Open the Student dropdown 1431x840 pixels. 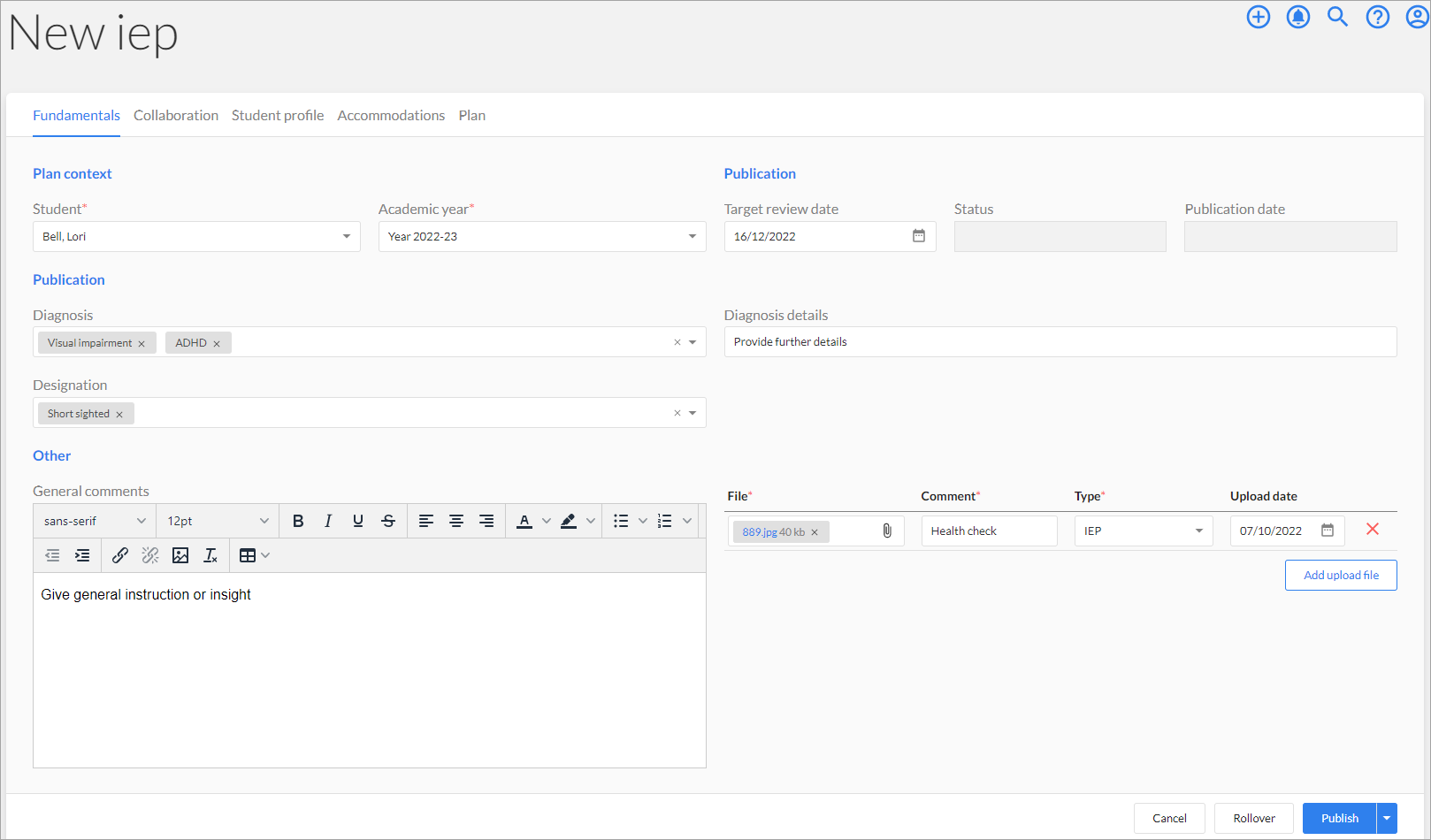pyautogui.click(x=196, y=236)
